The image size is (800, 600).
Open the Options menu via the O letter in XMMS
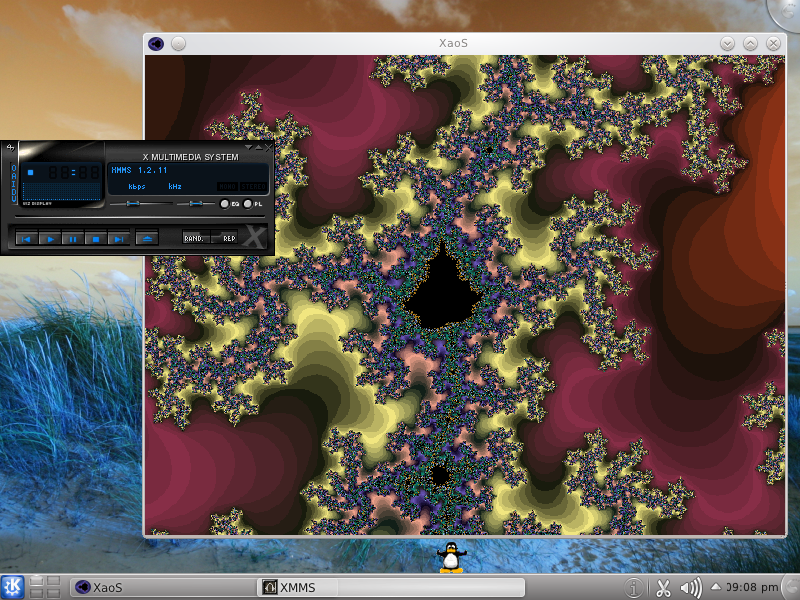(x=13, y=168)
